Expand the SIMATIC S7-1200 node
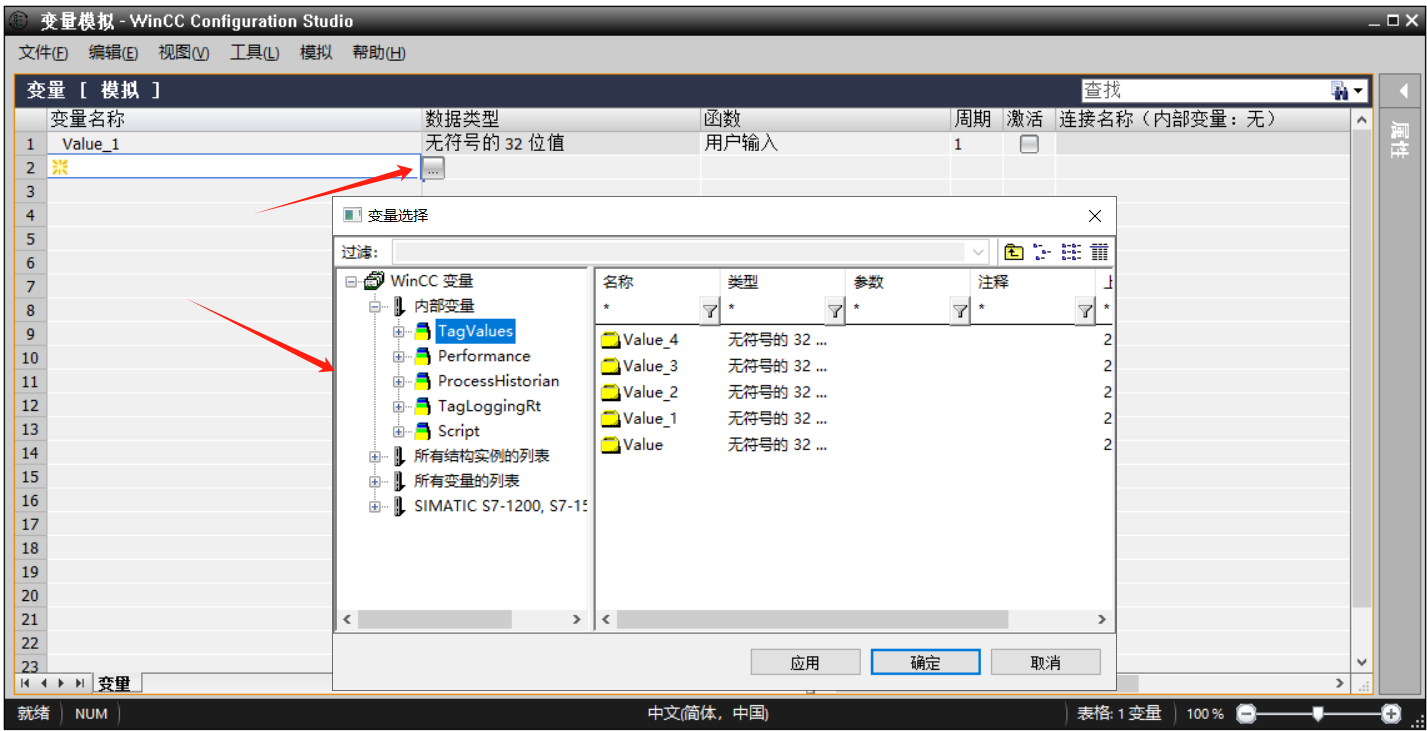 point(375,507)
